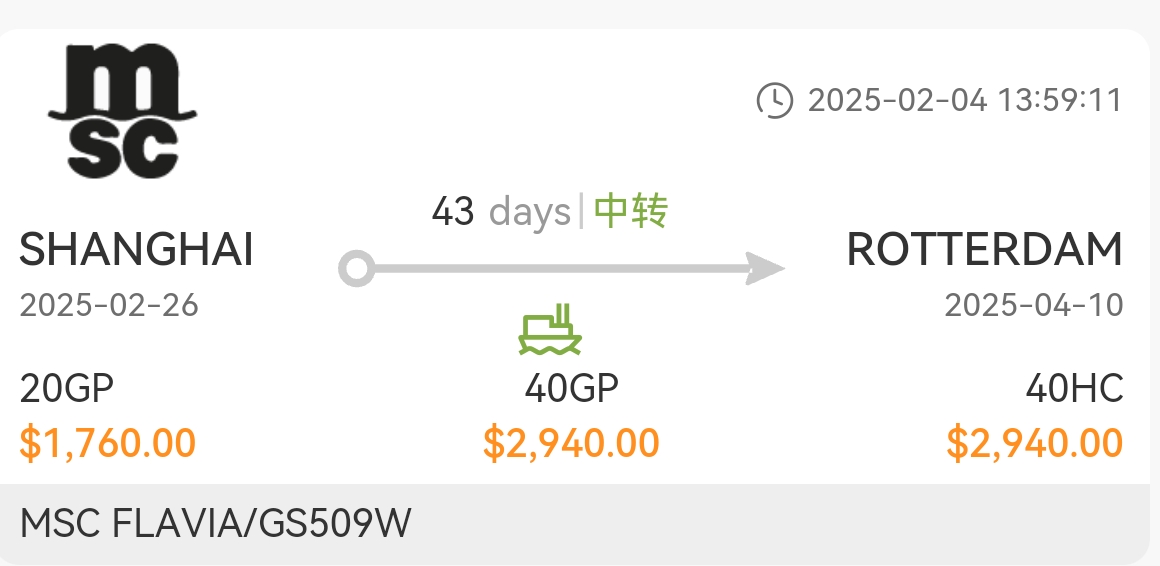1160x566 pixels.
Task: Click the arrival date 2025-04-10
Action: pyautogui.click(x=1034, y=305)
